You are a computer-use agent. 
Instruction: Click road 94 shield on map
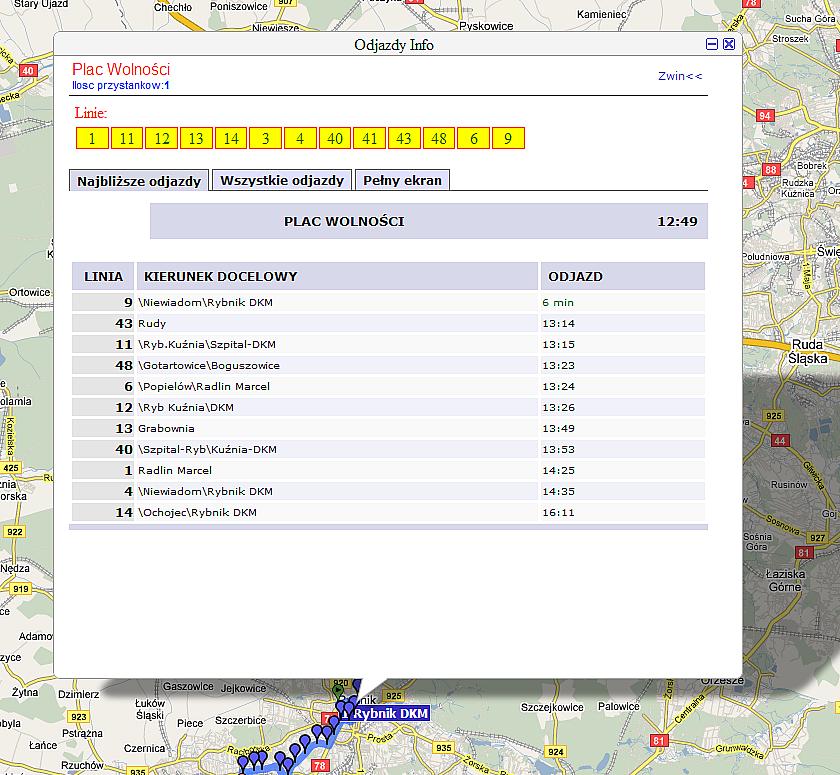764,115
